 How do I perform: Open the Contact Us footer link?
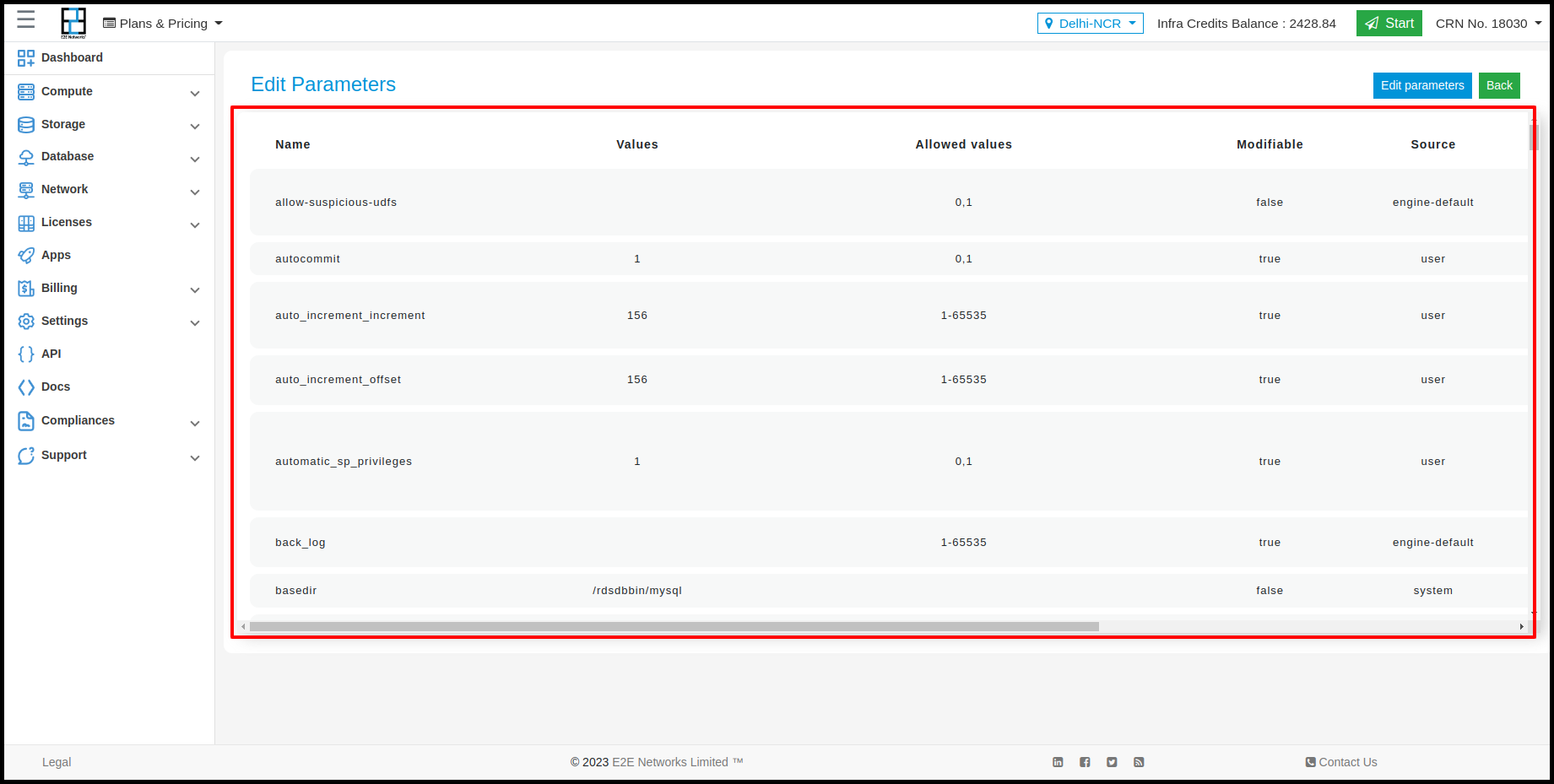(1341, 762)
